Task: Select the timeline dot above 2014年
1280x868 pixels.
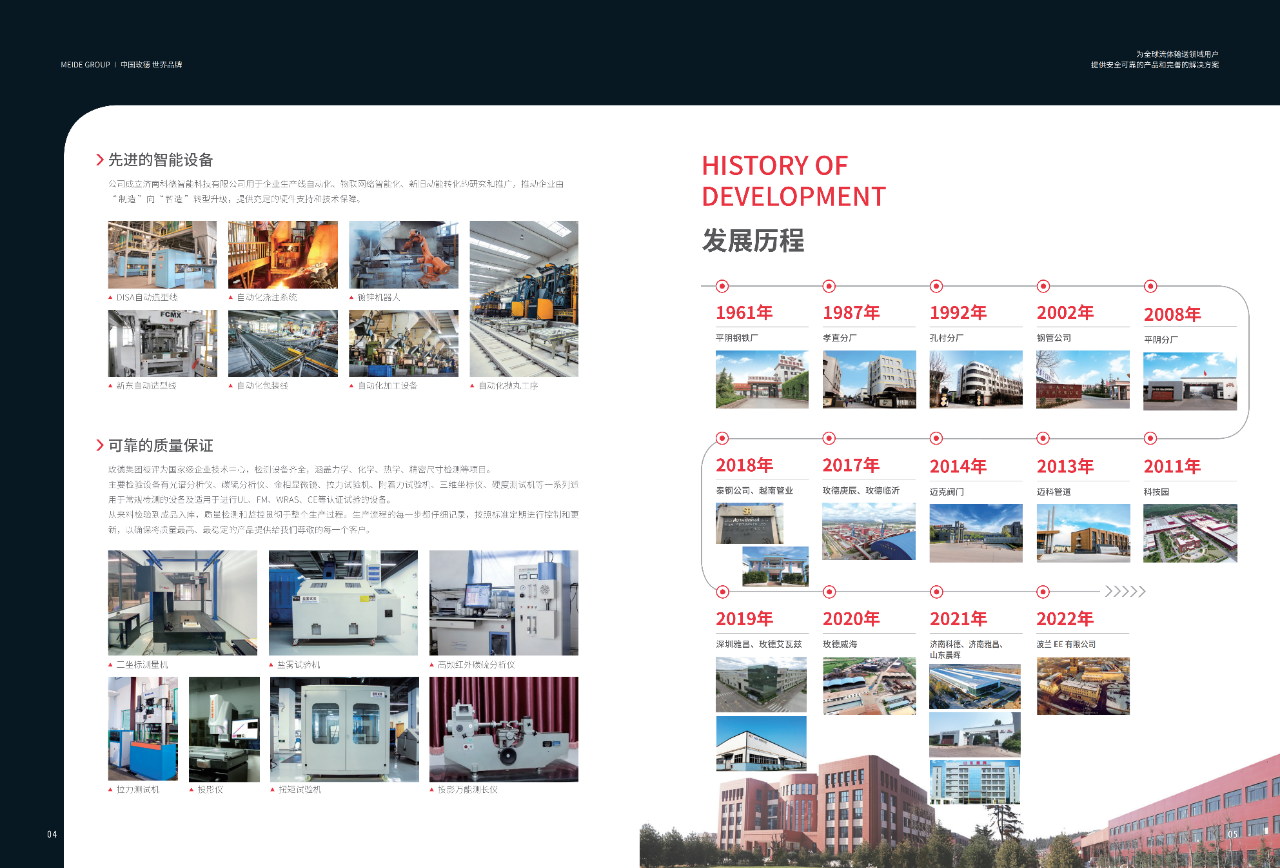Action: pos(936,438)
